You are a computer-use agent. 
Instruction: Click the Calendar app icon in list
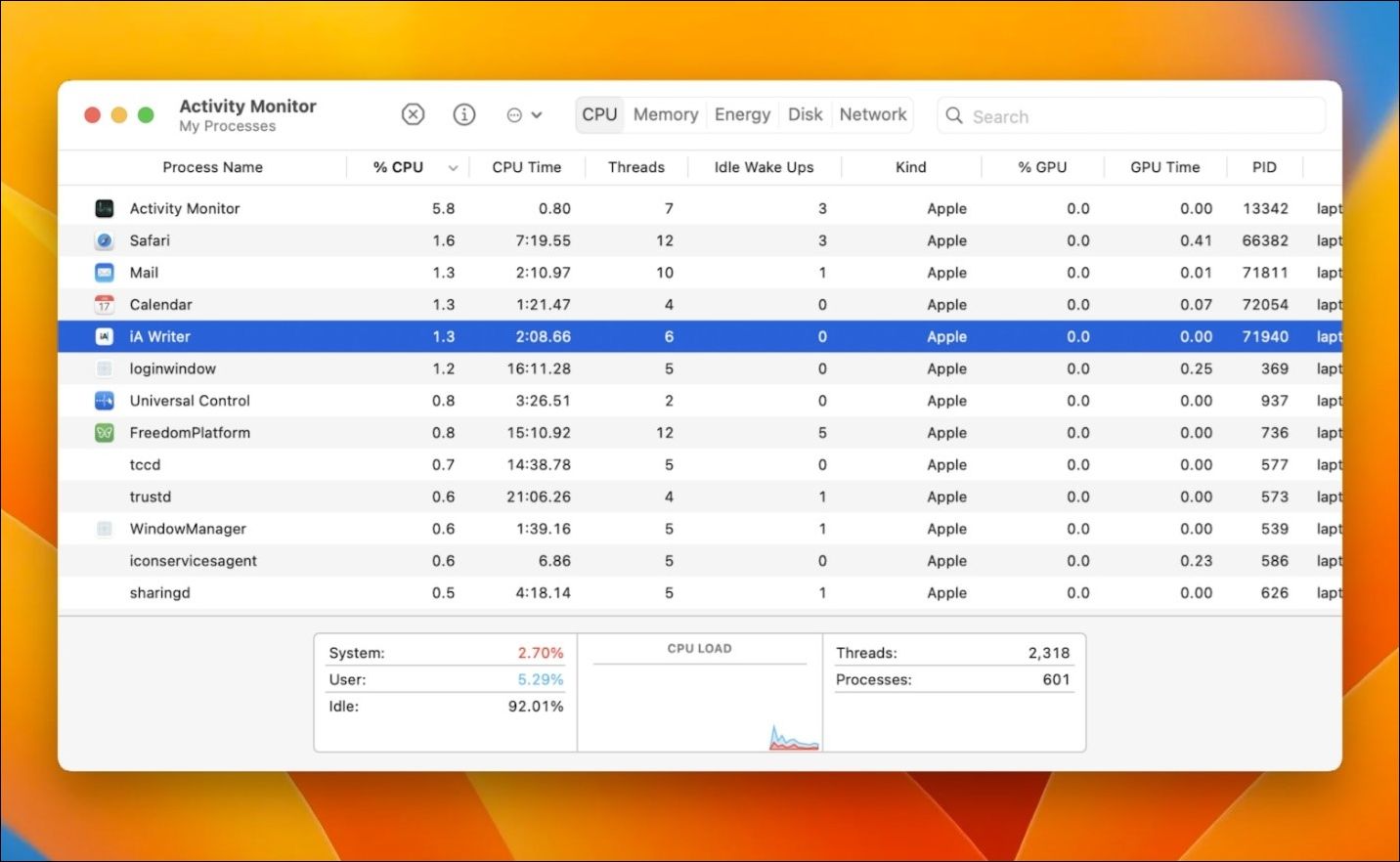tap(105, 305)
